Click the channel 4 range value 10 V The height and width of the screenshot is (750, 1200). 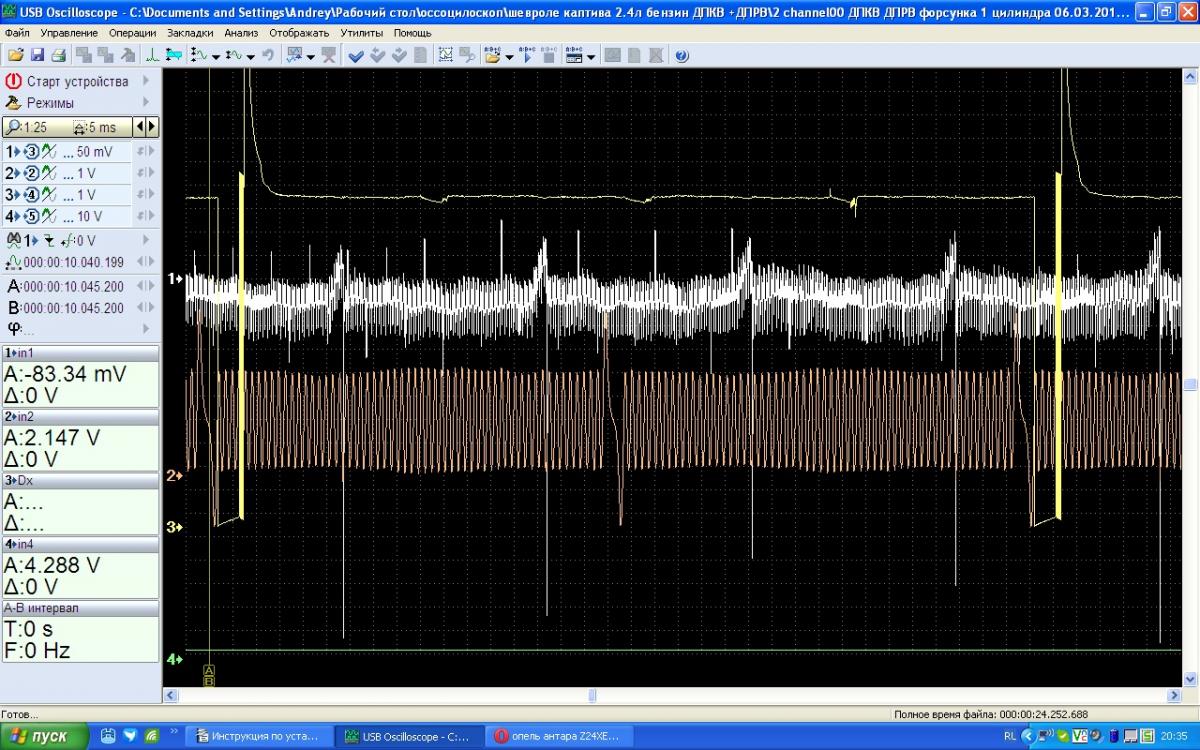(89, 216)
